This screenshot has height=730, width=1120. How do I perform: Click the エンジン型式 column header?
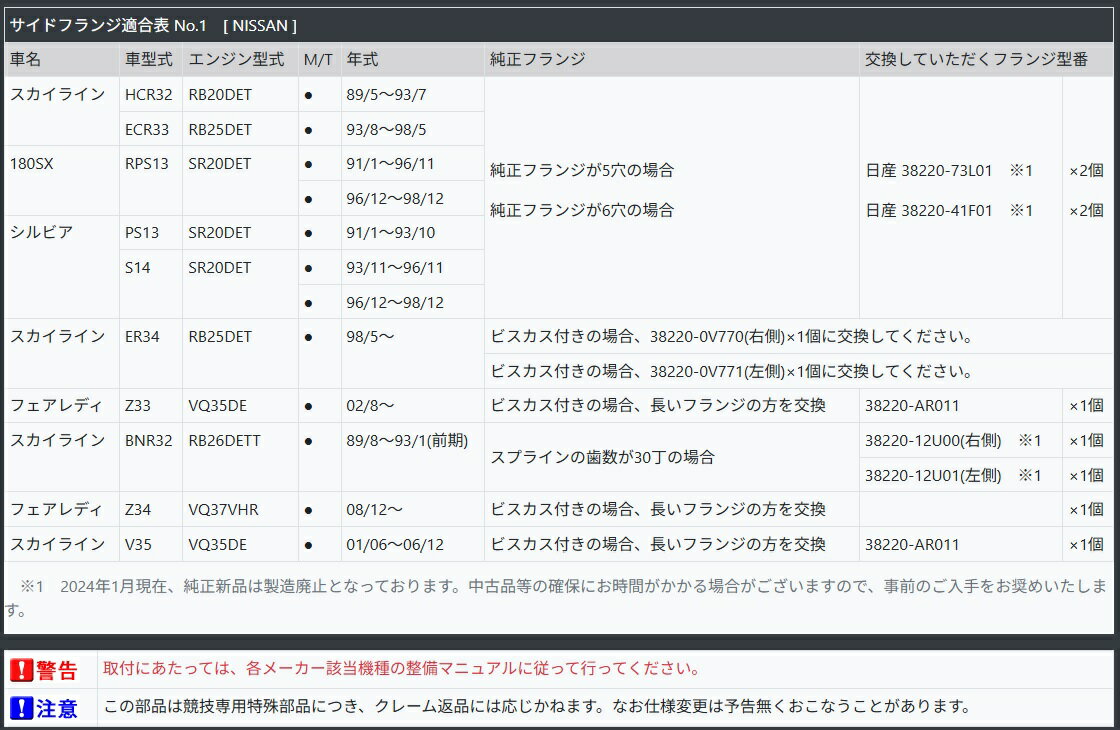[236, 60]
